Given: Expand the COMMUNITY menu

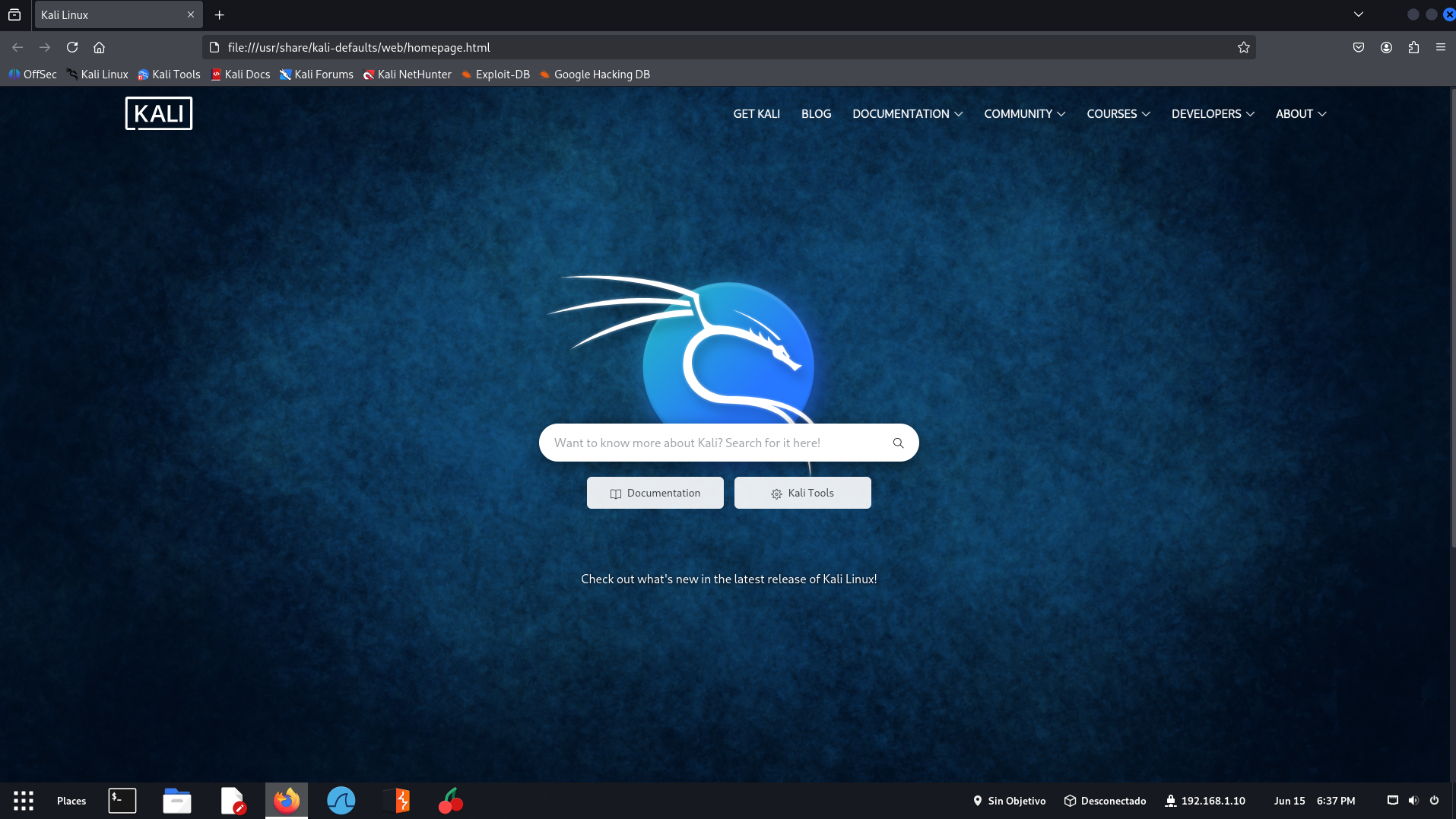Looking at the screenshot, I should (1024, 114).
